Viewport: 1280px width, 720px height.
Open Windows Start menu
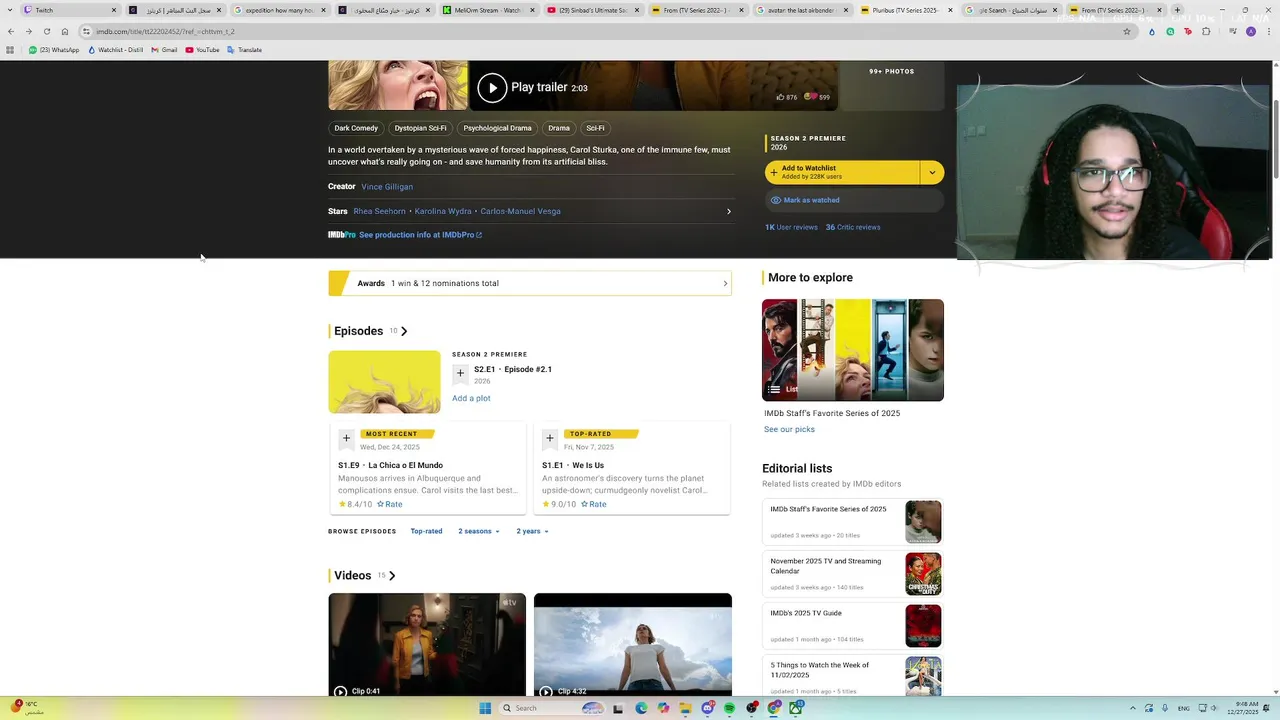[485, 708]
